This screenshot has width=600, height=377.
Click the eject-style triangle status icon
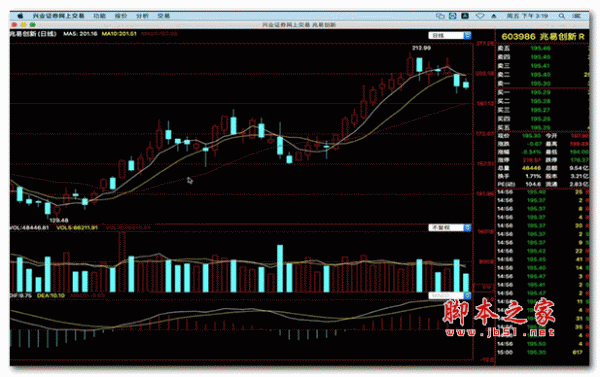click(494, 16)
